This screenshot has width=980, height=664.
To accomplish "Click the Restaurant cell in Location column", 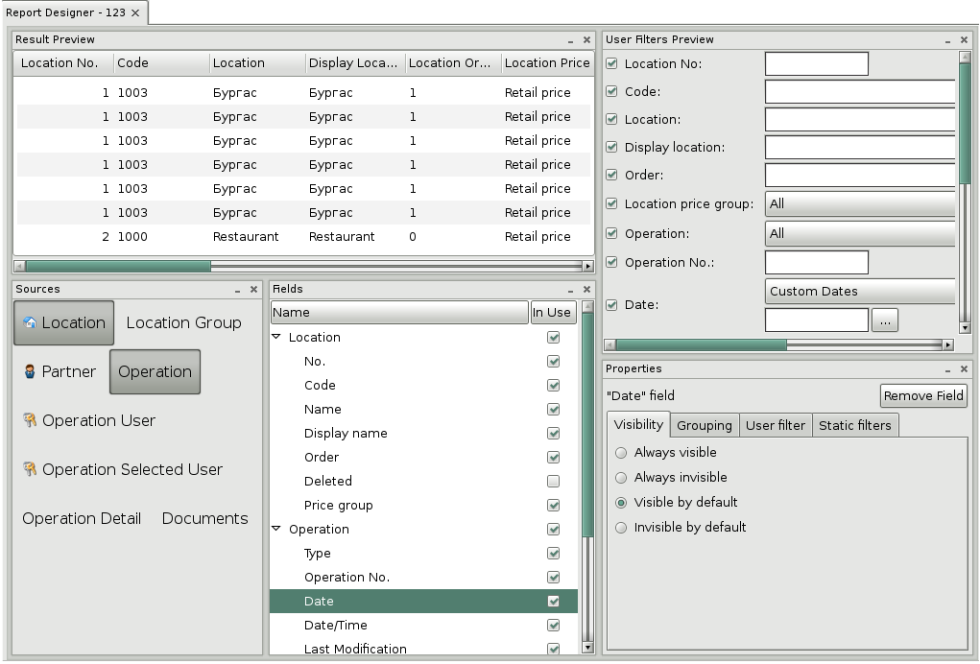I will (x=246, y=237).
